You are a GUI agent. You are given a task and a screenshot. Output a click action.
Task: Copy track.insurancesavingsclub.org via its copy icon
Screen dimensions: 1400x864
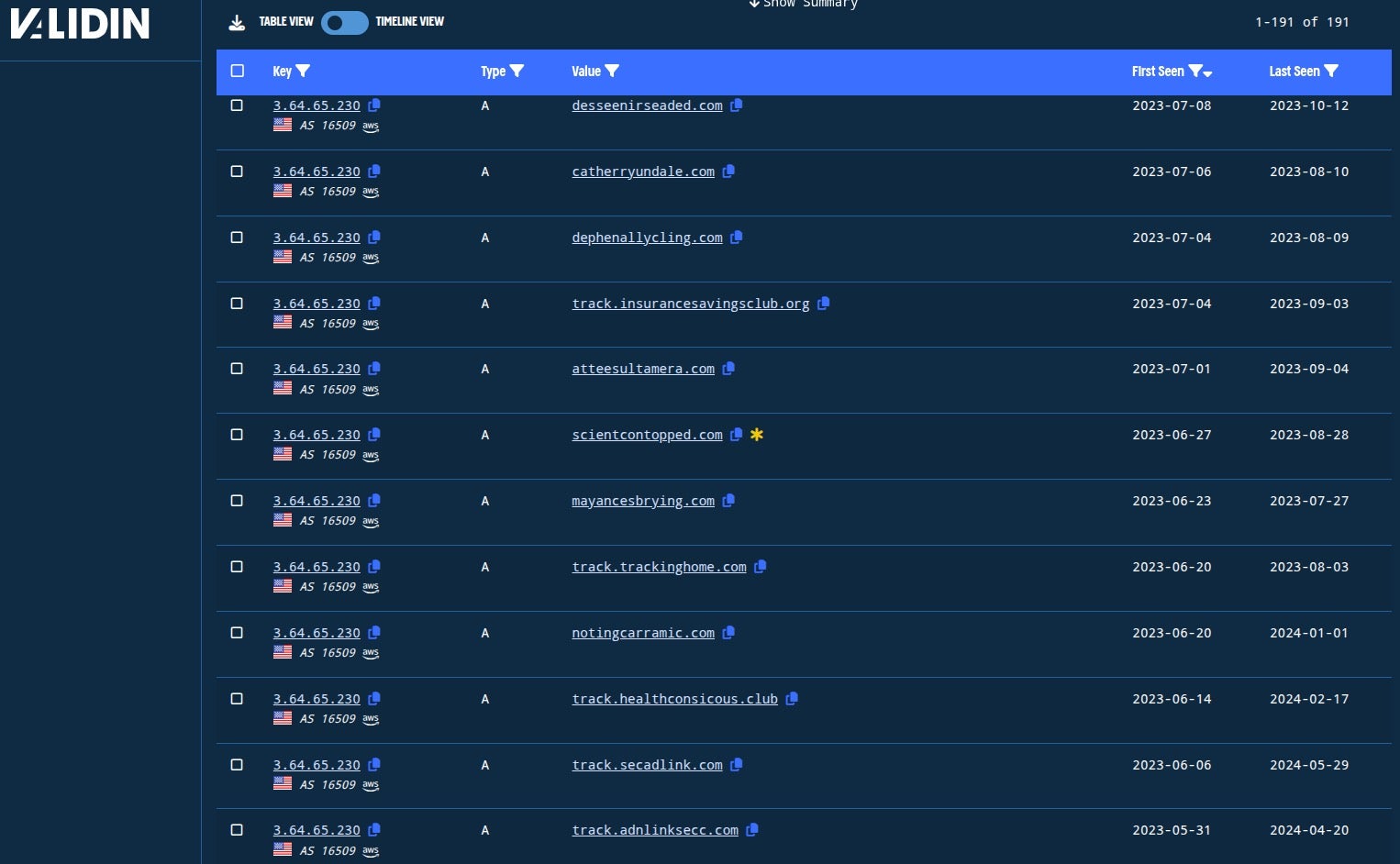[823, 304]
